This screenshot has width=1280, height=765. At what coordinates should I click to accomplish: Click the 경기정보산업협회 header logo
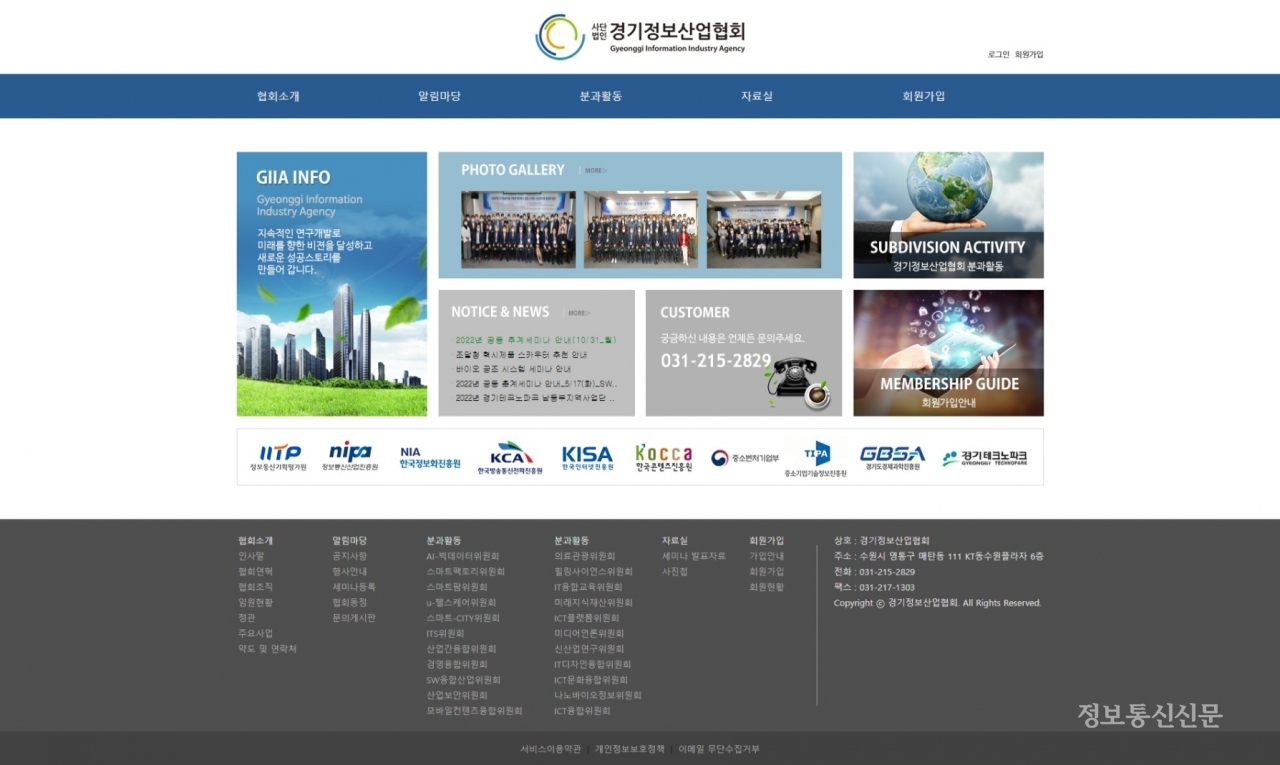[640, 35]
